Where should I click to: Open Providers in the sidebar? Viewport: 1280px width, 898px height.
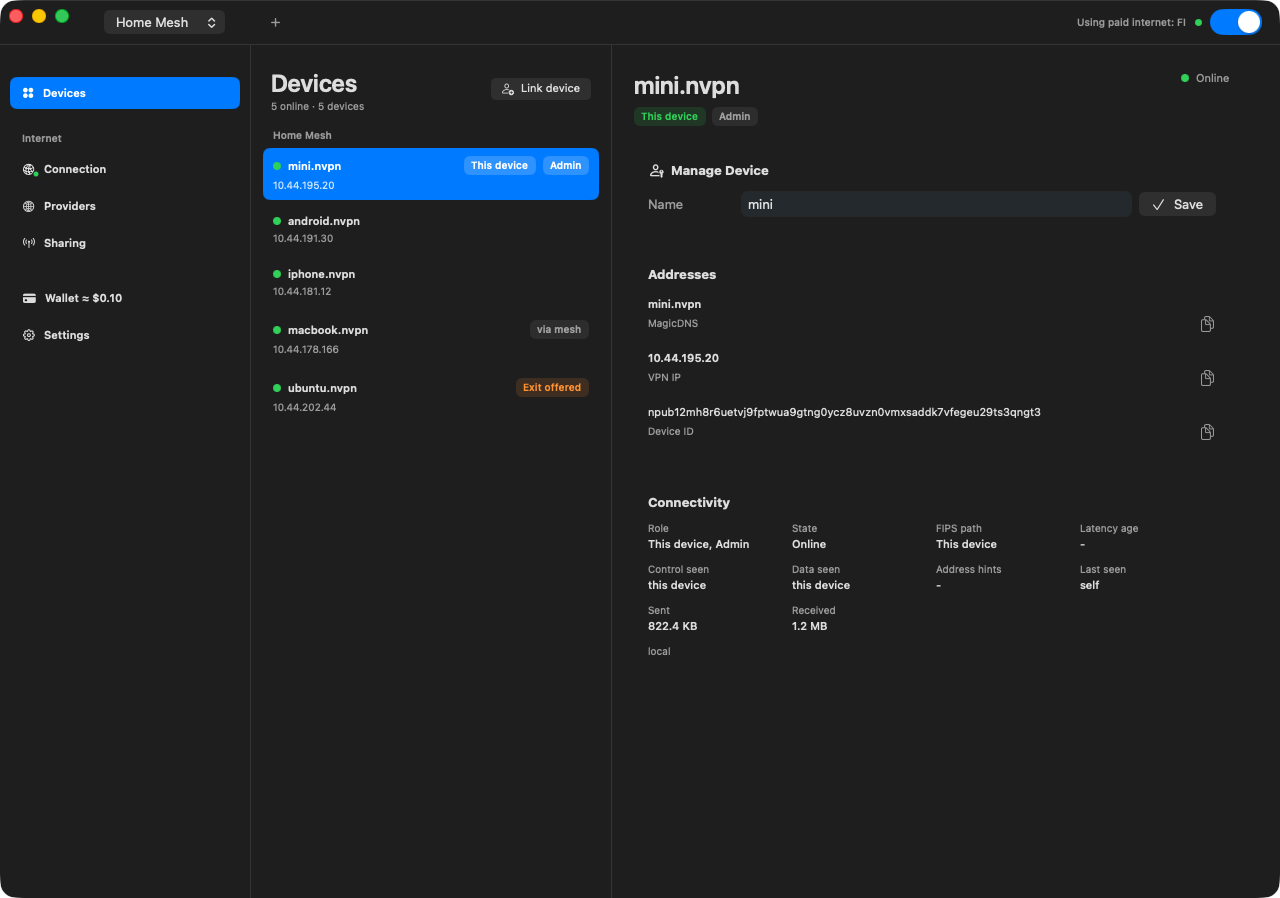click(x=125, y=206)
